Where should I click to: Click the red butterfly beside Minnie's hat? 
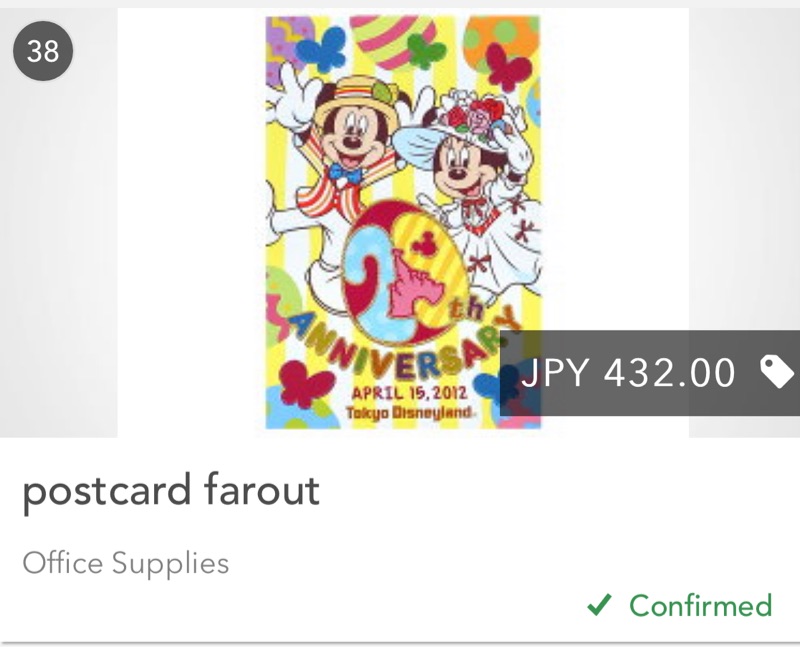coord(508,65)
